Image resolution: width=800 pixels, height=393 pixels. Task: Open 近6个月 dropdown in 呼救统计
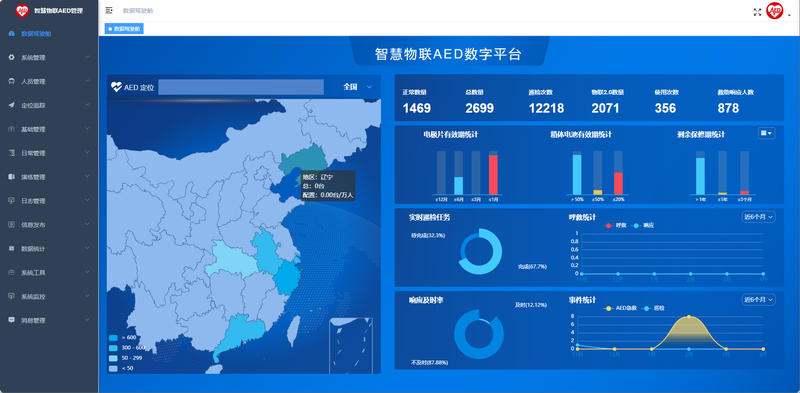758,217
